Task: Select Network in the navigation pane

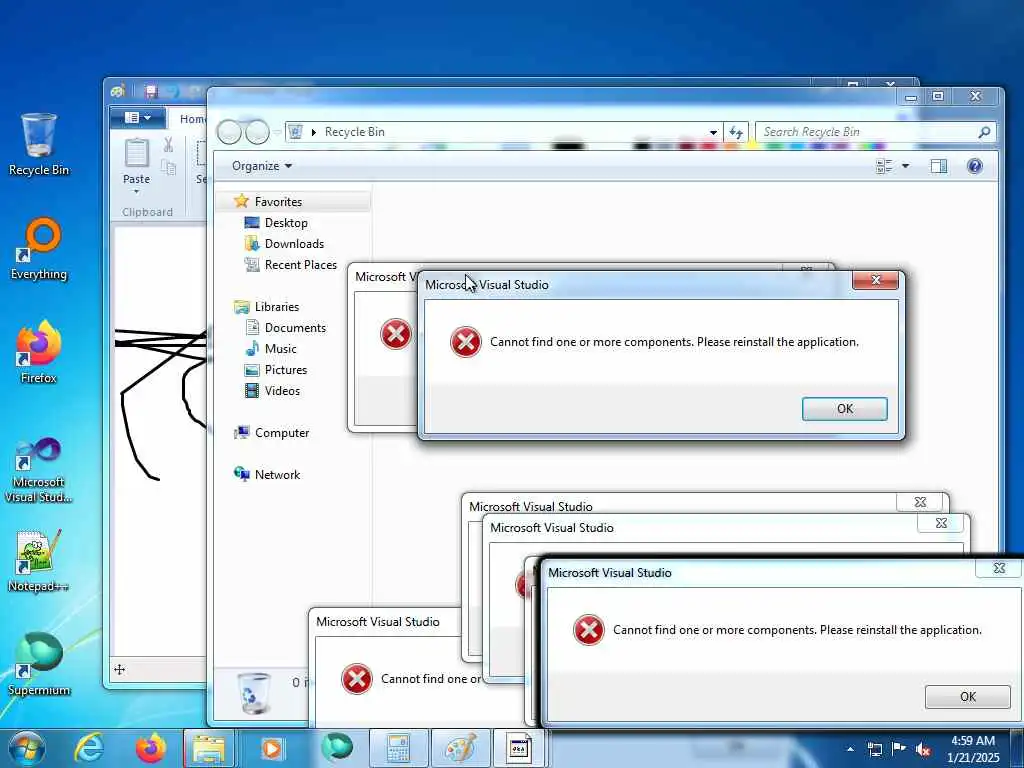Action: pyautogui.click(x=277, y=475)
